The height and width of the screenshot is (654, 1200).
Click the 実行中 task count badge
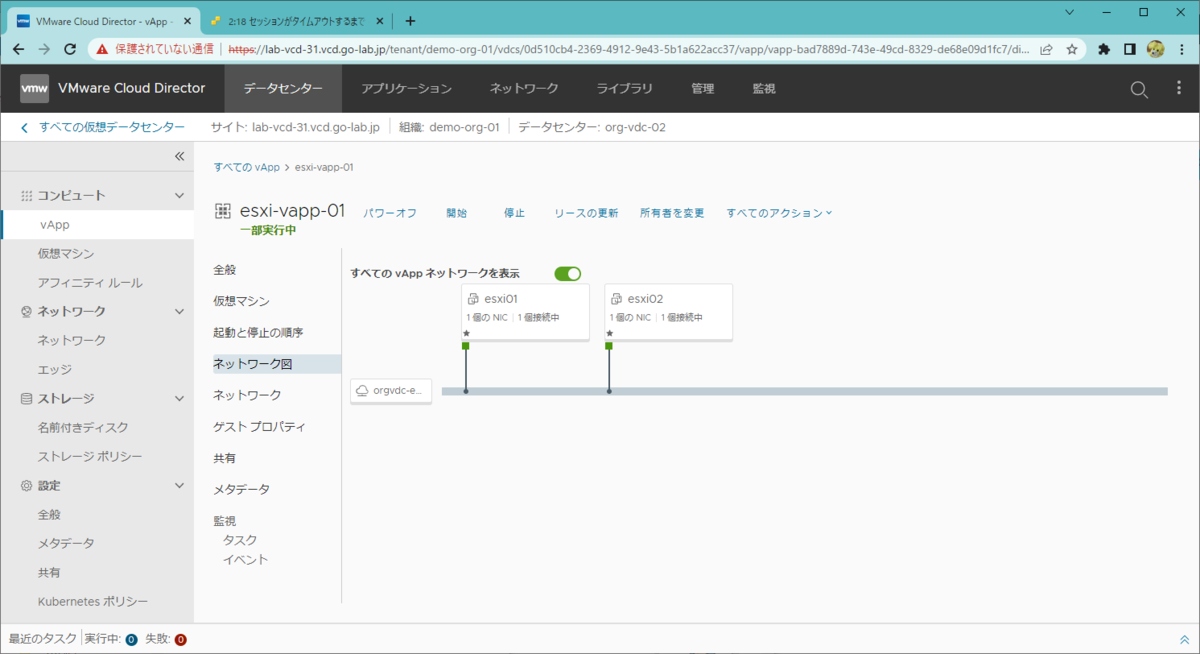[131, 639]
